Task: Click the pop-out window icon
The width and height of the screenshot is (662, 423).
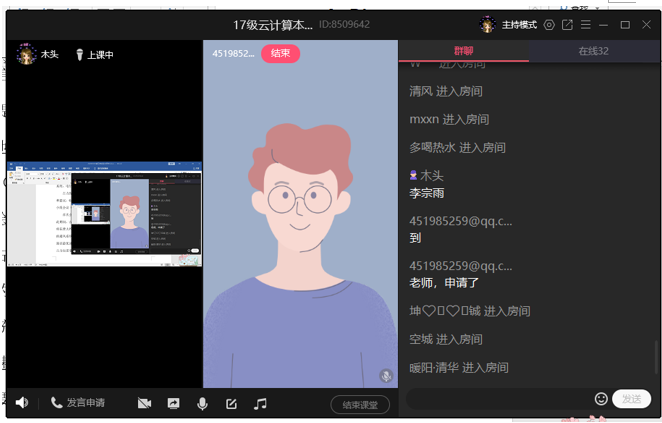Action: click(568, 25)
